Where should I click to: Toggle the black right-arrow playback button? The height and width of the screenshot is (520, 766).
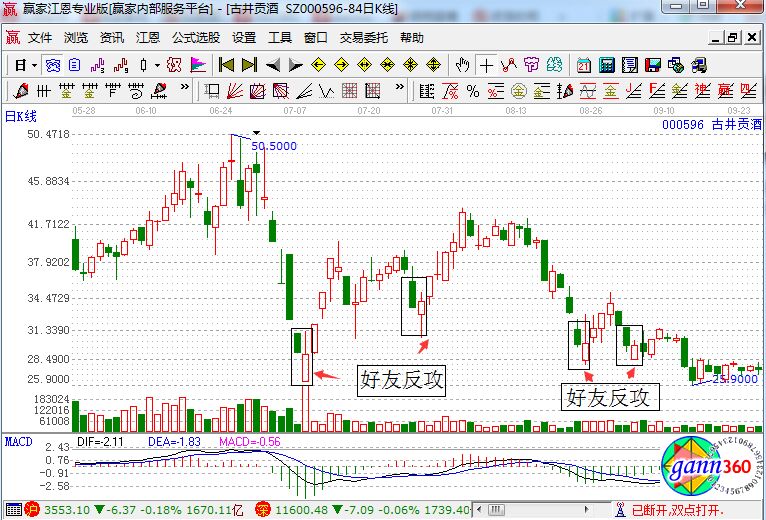coord(295,65)
